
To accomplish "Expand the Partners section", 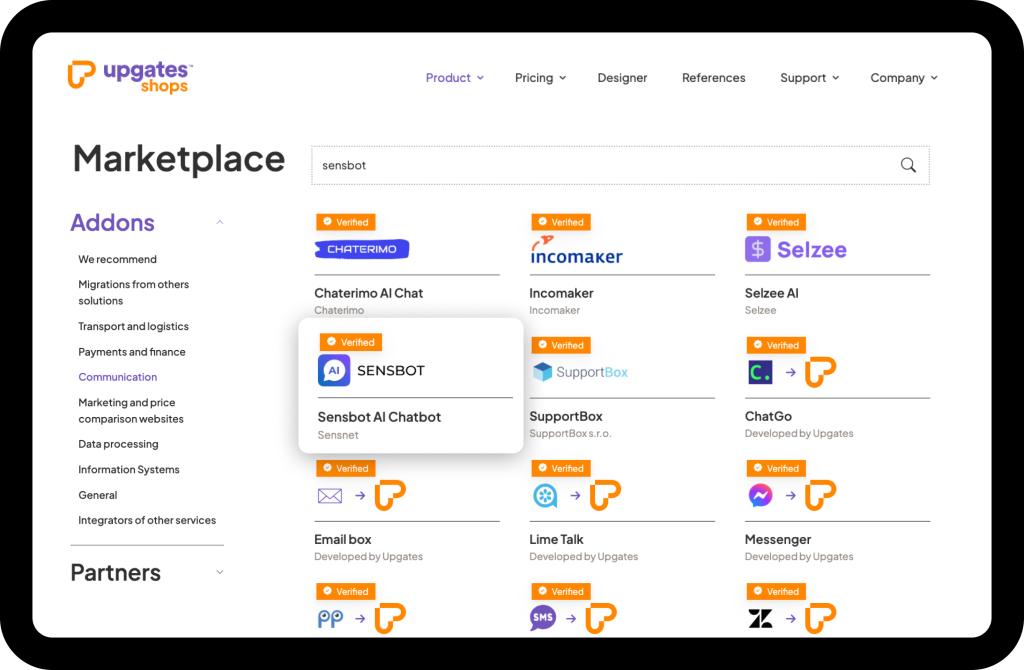I will tap(220, 572).
